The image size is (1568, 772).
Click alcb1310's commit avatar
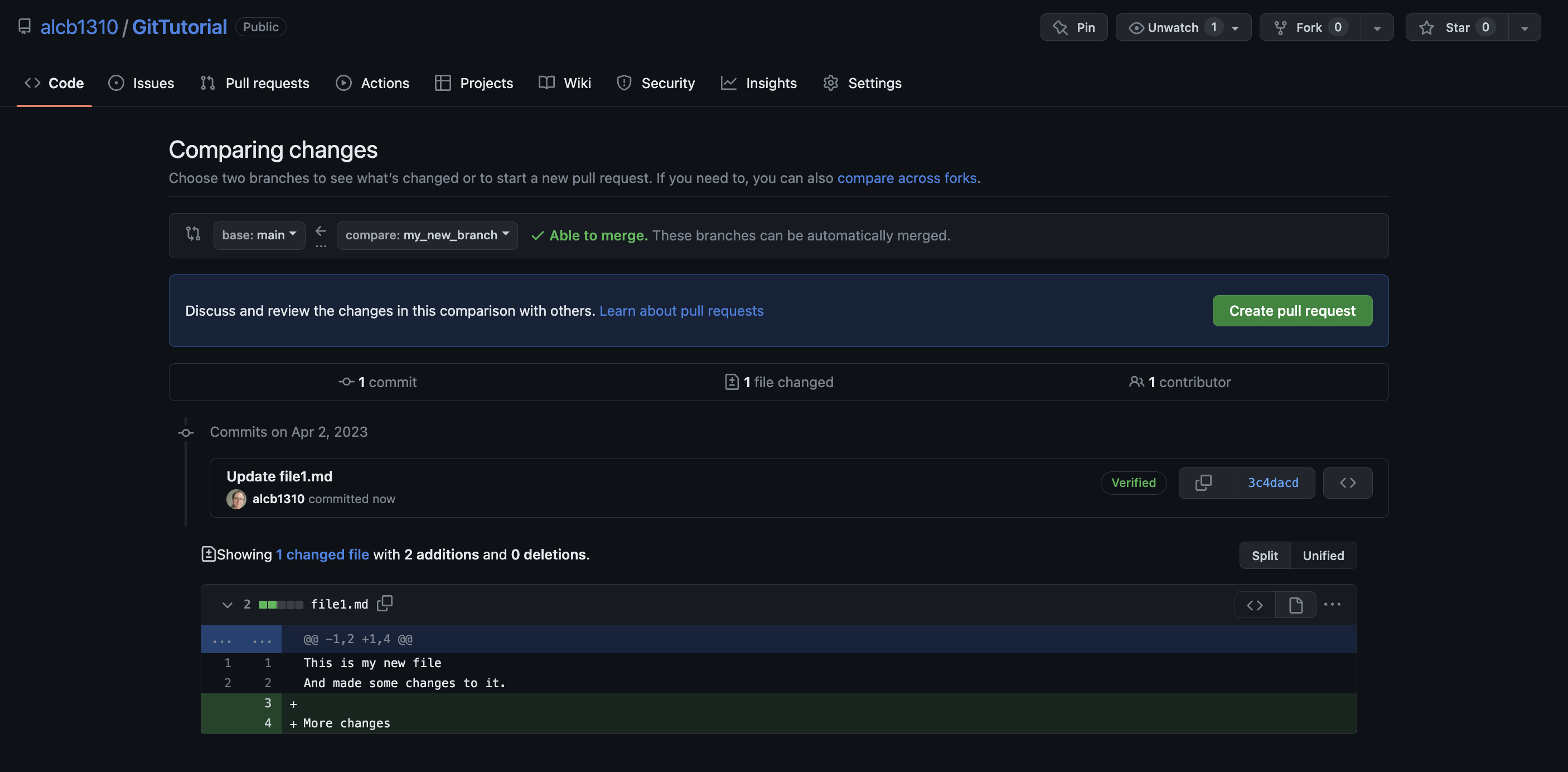click(236, 499)
